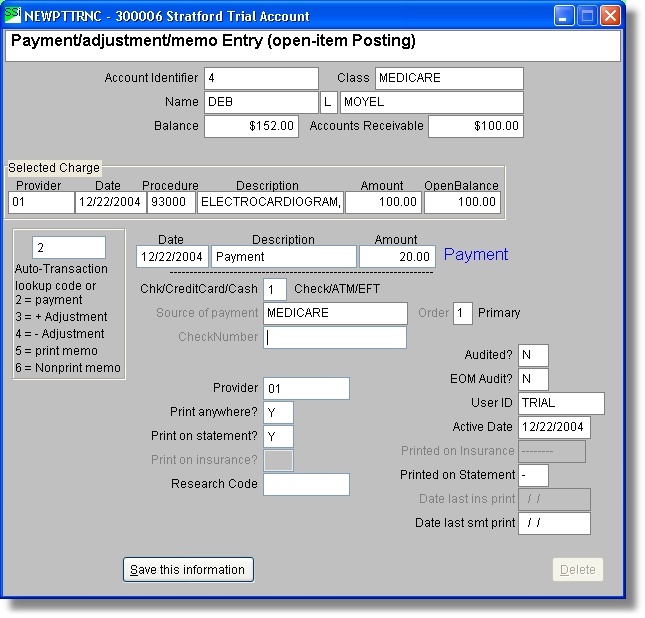Image resolution: width=645 pixels, height=618 pixels.
Task: Click the lower Provider field 01
Action: [306, 388]
